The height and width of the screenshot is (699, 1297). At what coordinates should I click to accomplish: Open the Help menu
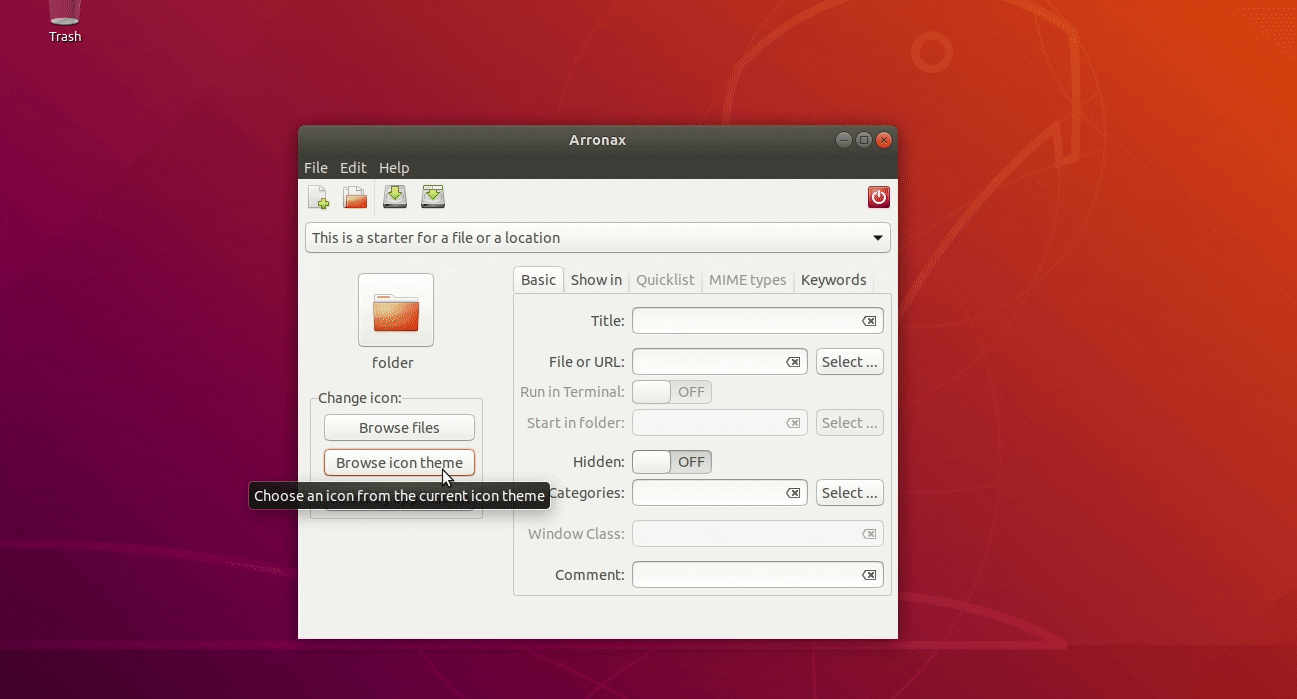(x=394, y=168)
